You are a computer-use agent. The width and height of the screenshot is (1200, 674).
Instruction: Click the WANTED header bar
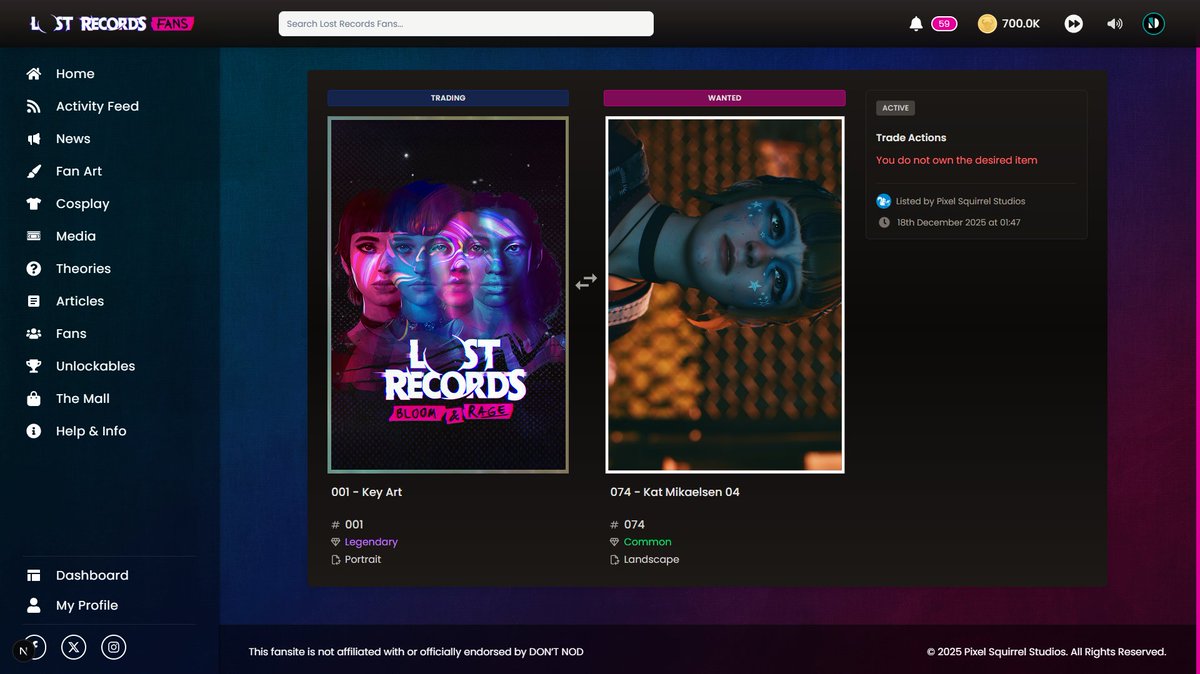[x=725, y=98]
